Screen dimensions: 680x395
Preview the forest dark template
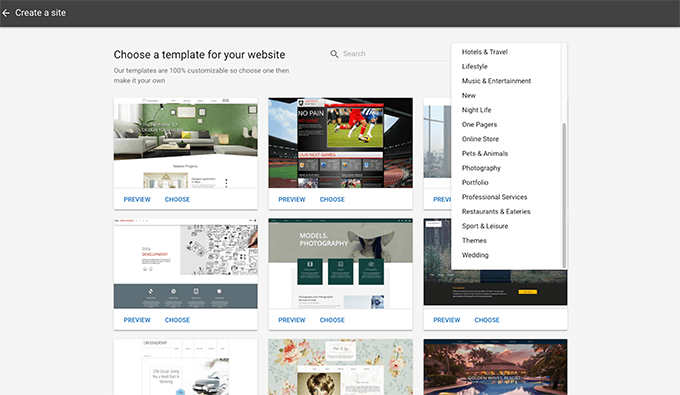click(447, 320)
